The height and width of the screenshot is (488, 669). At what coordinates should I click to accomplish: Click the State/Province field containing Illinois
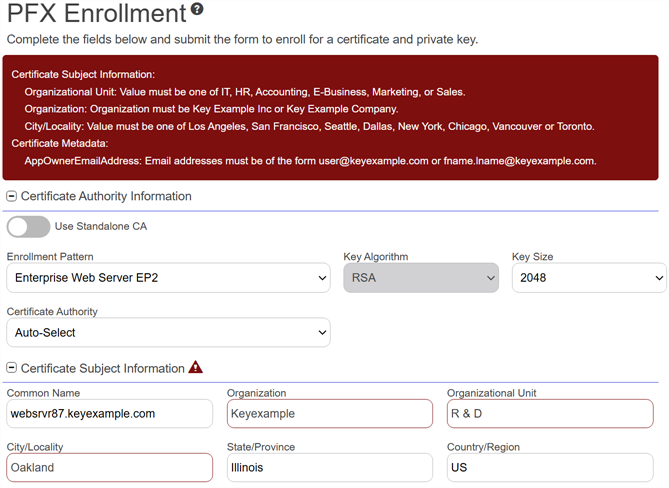[329, 467]
